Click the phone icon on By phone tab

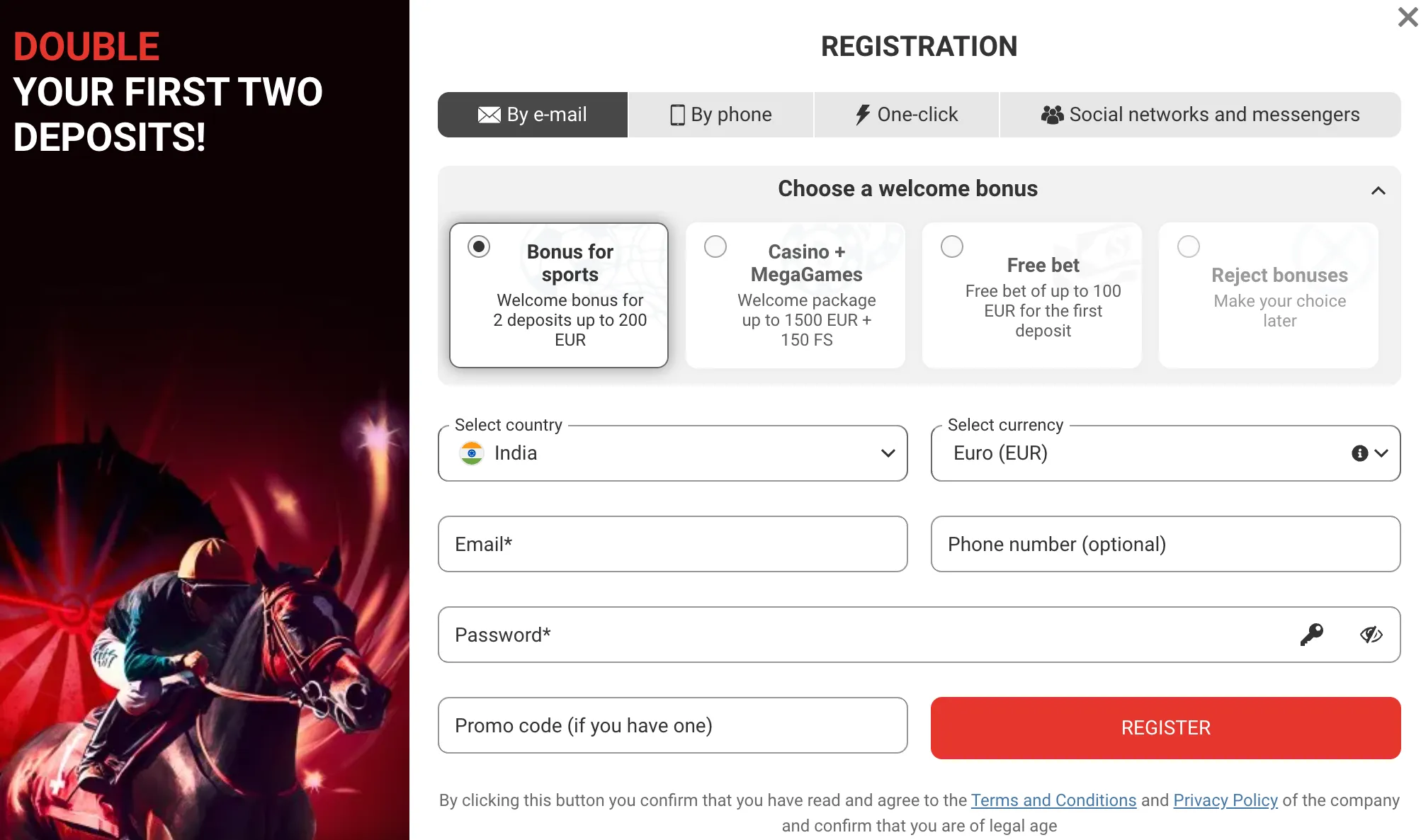point(678,114)
